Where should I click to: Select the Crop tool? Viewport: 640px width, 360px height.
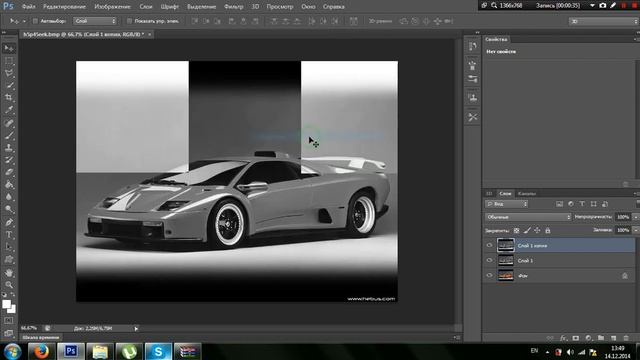9,98
